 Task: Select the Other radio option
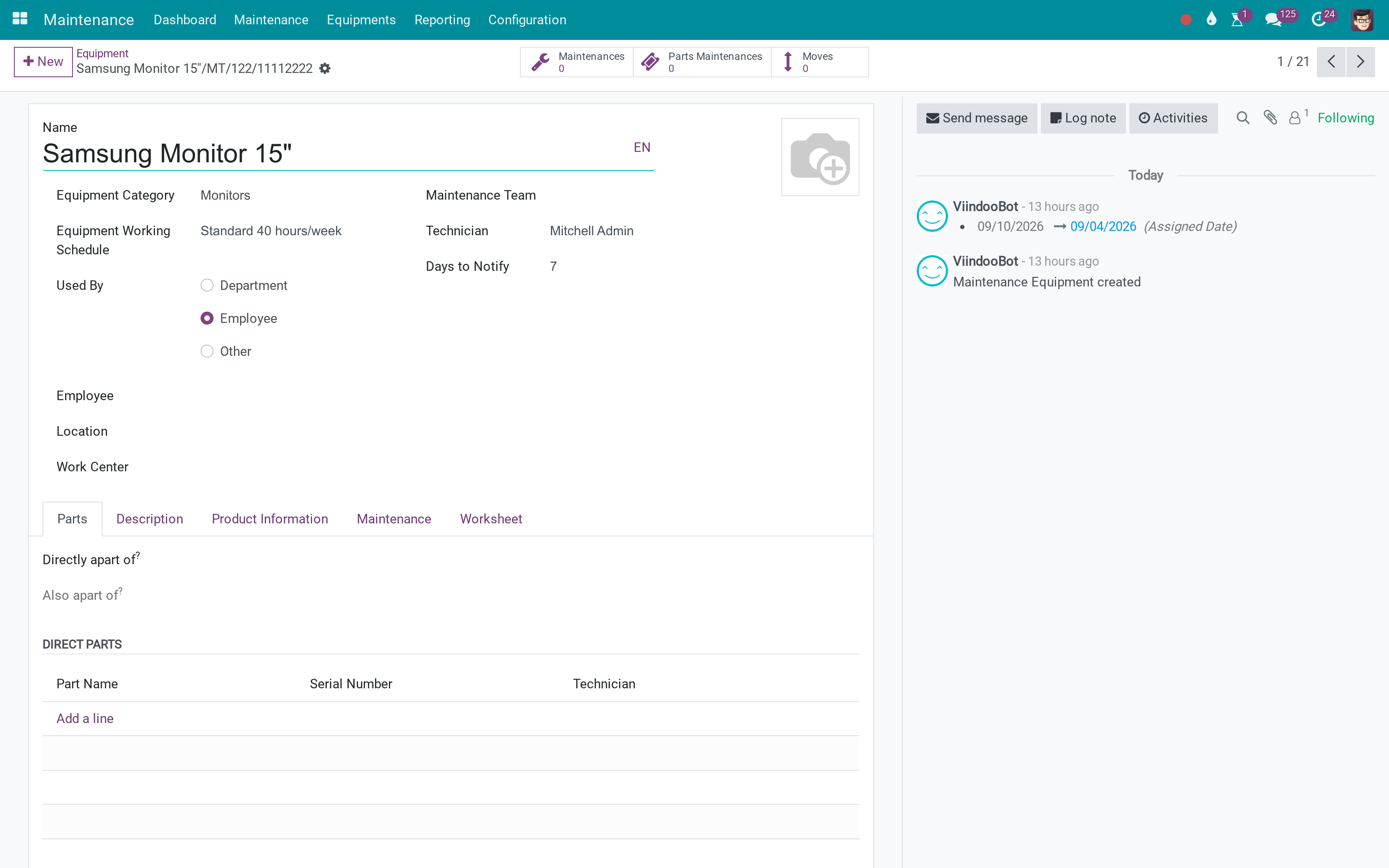(207, 352)
